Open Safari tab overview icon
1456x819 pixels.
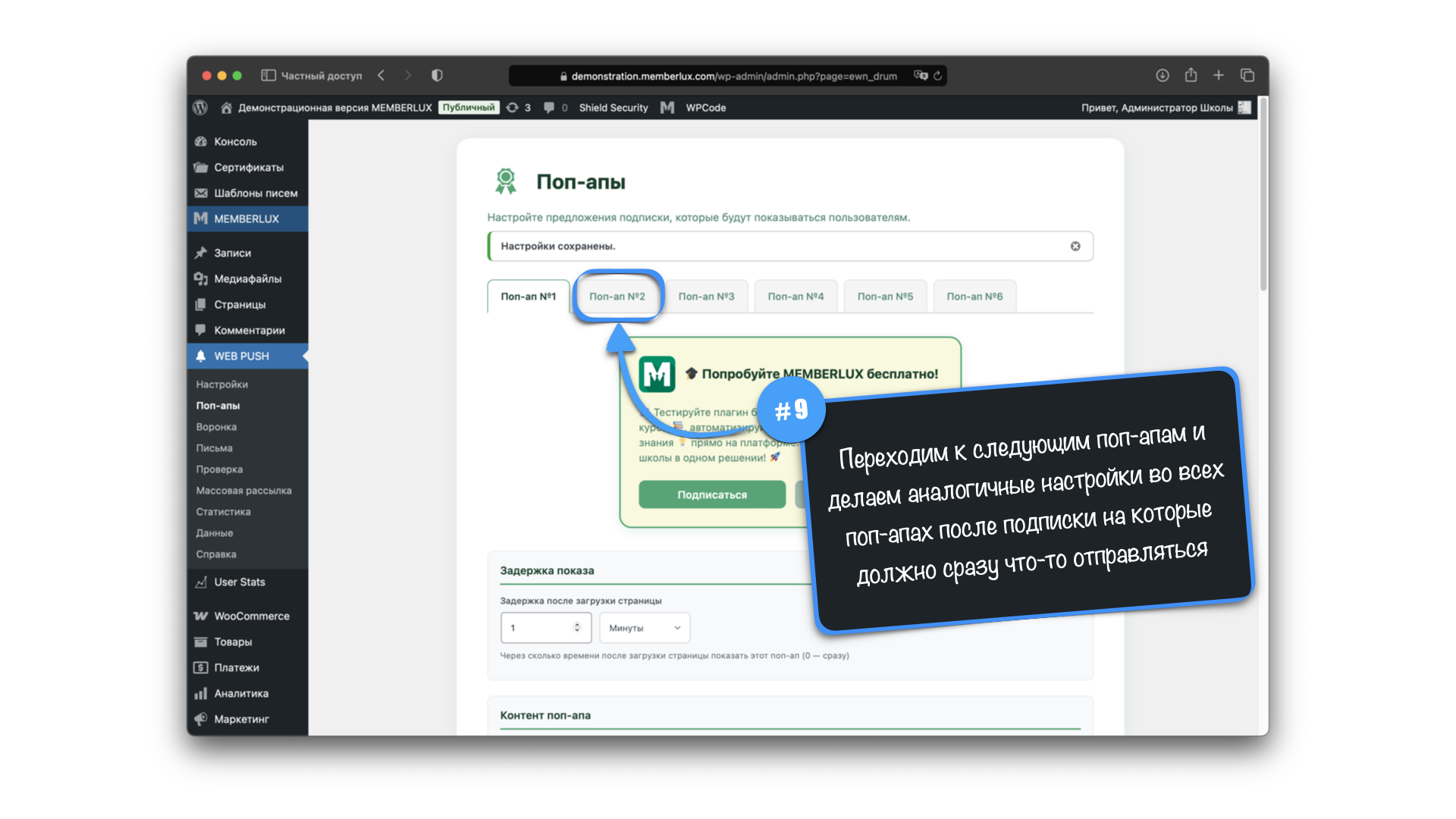tap(1247, 75)
